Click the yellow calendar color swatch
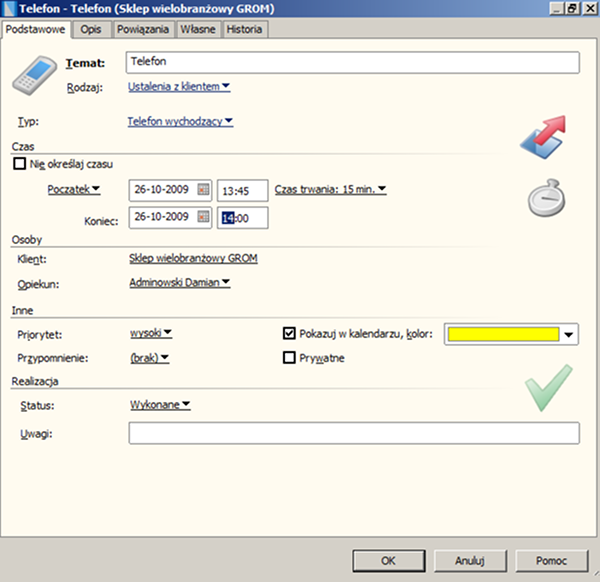Image resolution: width=600 pixels, height=582 pixels. (x=502, y=335)
